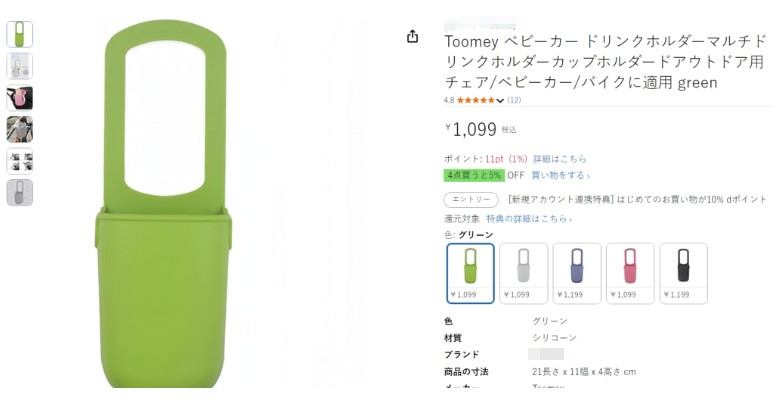The image size is (779, 419).
Task: Select the last gray gallery thumbnail
Action: click(x=19, y=193)
